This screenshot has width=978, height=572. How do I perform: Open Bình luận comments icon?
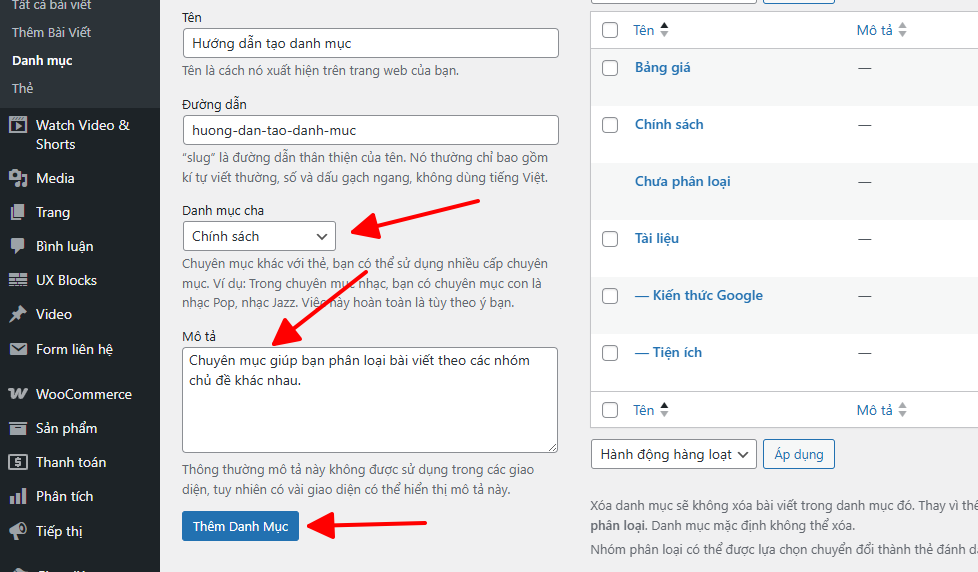point(17,246)
